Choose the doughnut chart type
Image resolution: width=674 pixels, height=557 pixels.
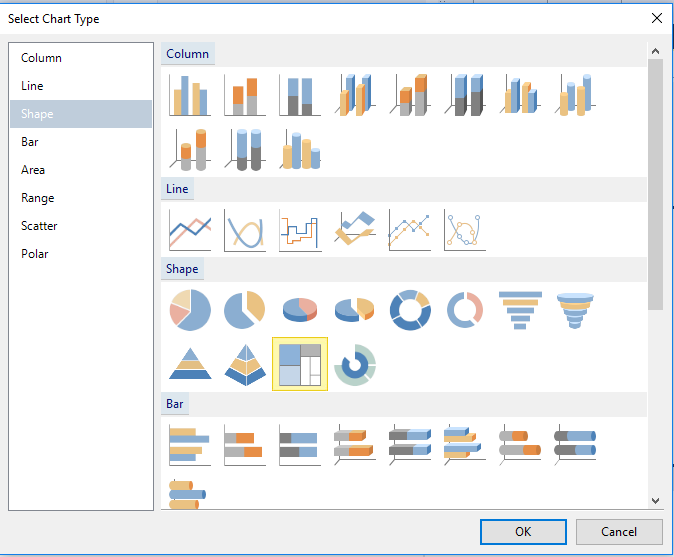409,310
